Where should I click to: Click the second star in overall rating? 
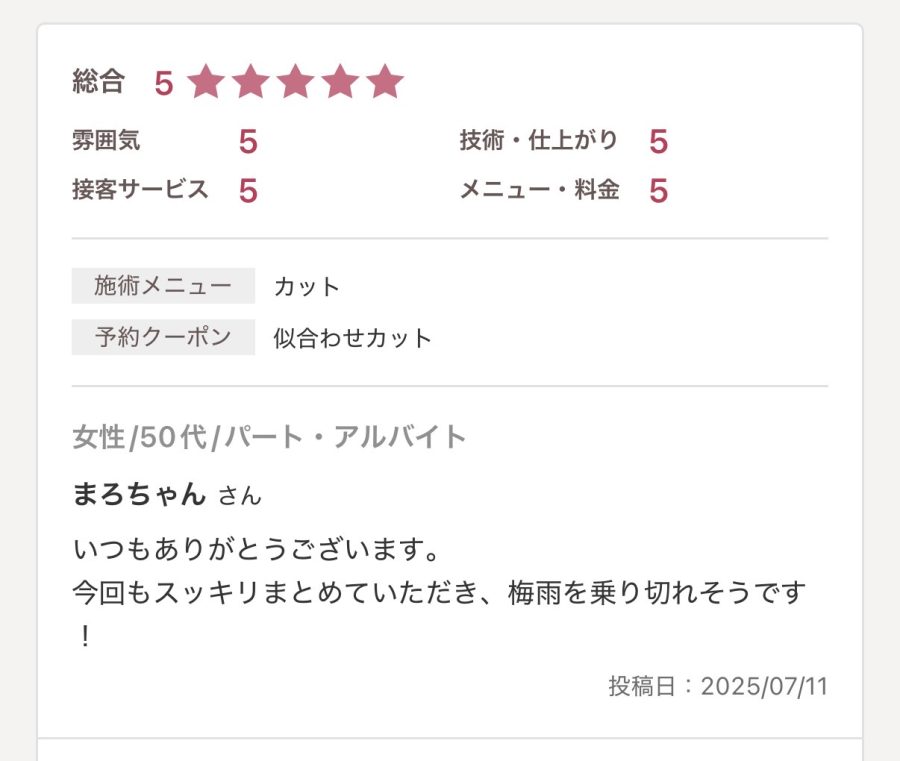[x=251, y=82]
